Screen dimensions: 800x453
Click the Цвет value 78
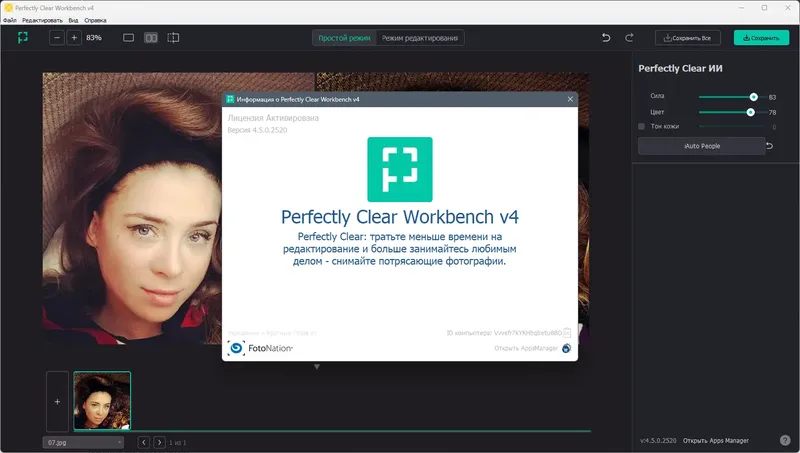coord(772,112)
